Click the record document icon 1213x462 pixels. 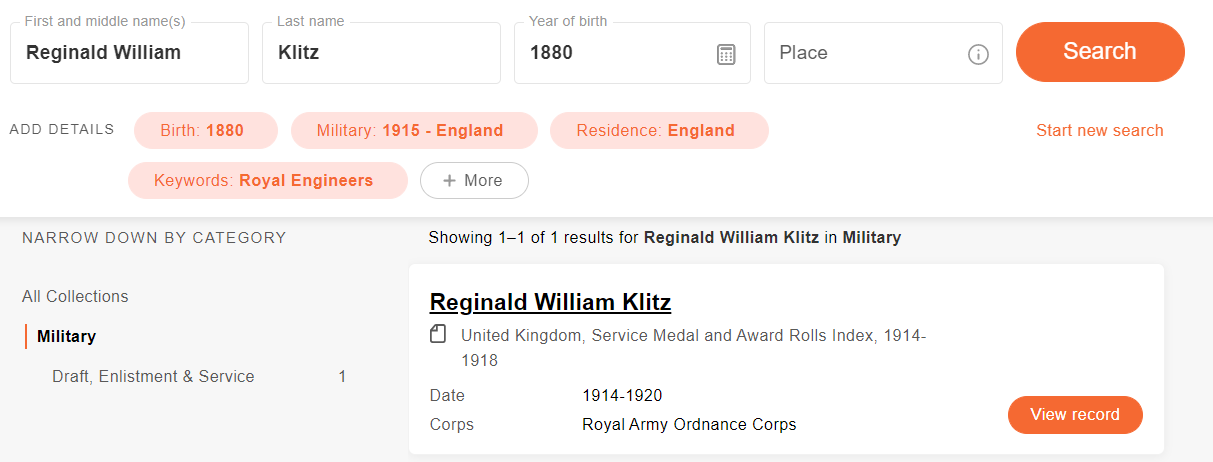pyautogui.click(x=438, y=335)
